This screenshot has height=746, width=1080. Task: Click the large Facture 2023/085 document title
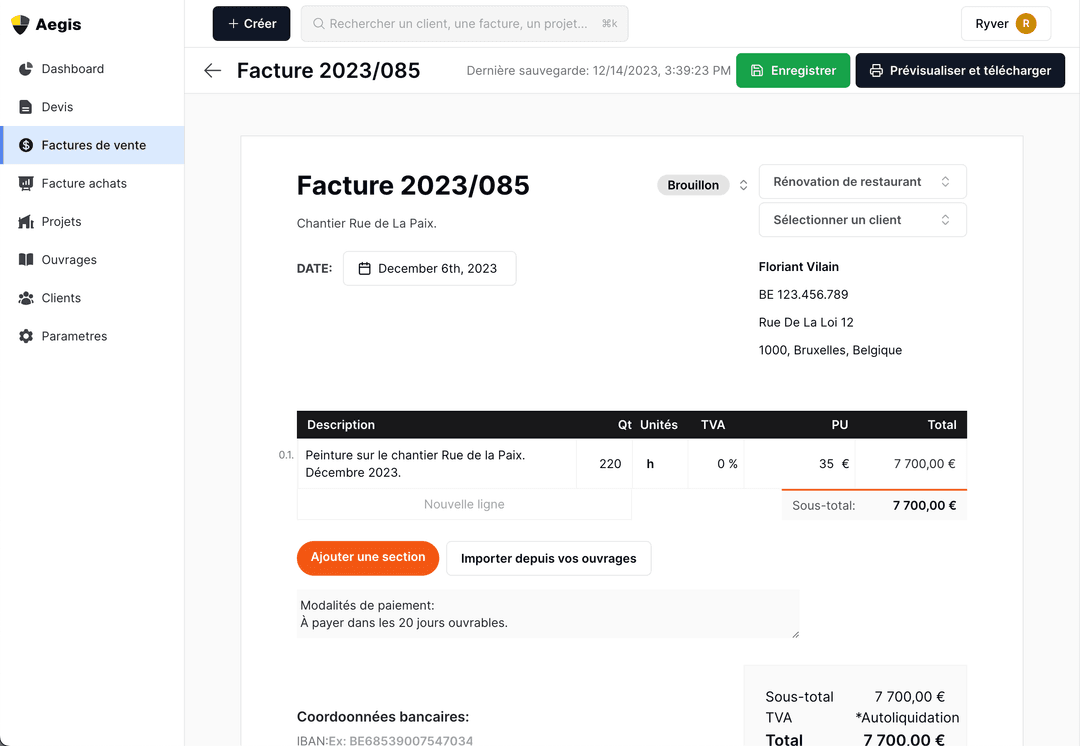[x=413, y=185]
